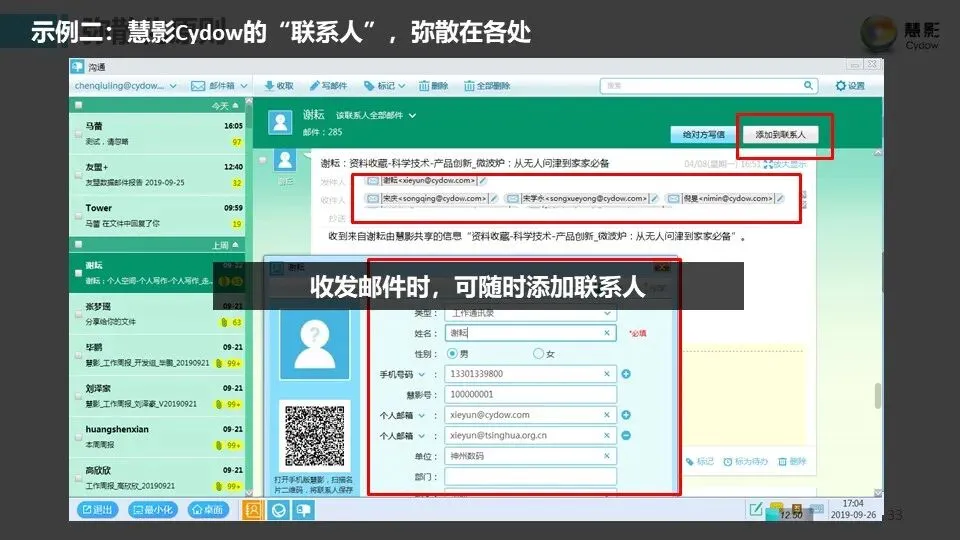
Task: Select the 女 gender radio button
Action: point(538,354)
